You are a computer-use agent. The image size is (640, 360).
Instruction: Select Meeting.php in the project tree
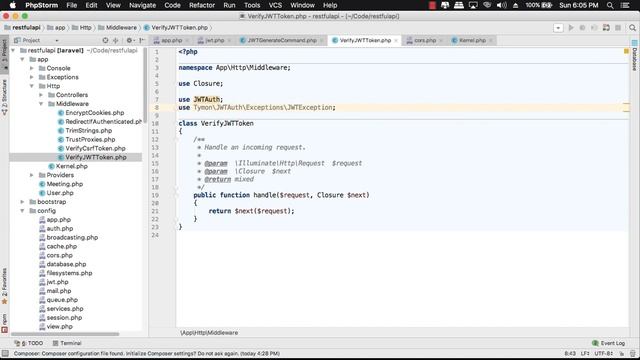(64, 184)
